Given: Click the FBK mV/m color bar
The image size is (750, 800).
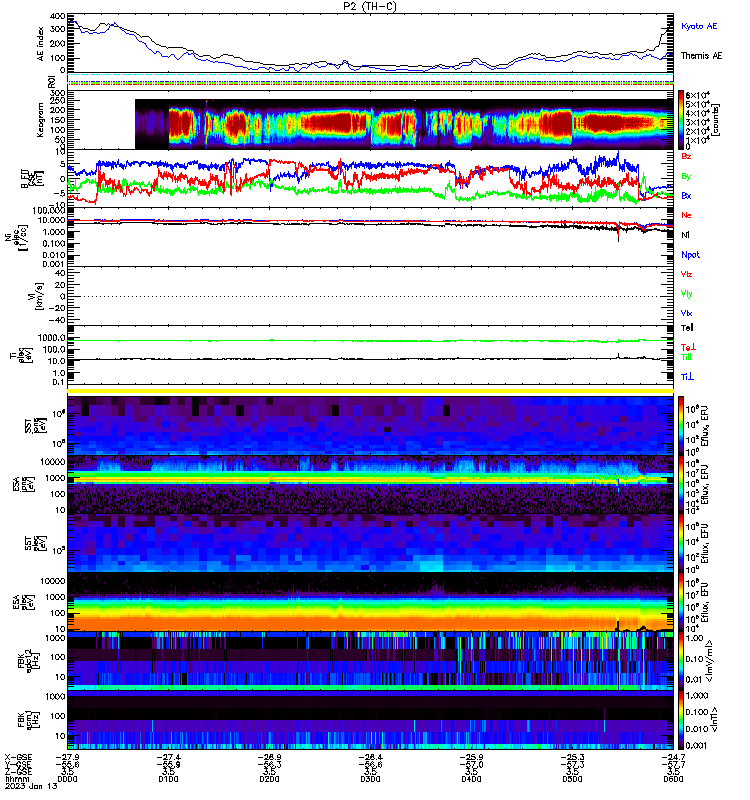Looking at the screenshot, I should (x=681, y=660).
